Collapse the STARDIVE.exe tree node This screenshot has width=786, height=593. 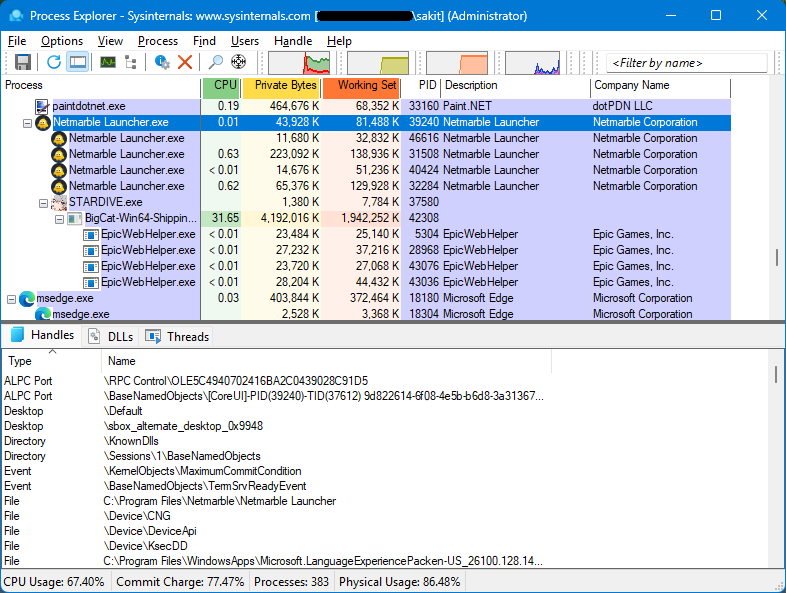click(44, 203)
